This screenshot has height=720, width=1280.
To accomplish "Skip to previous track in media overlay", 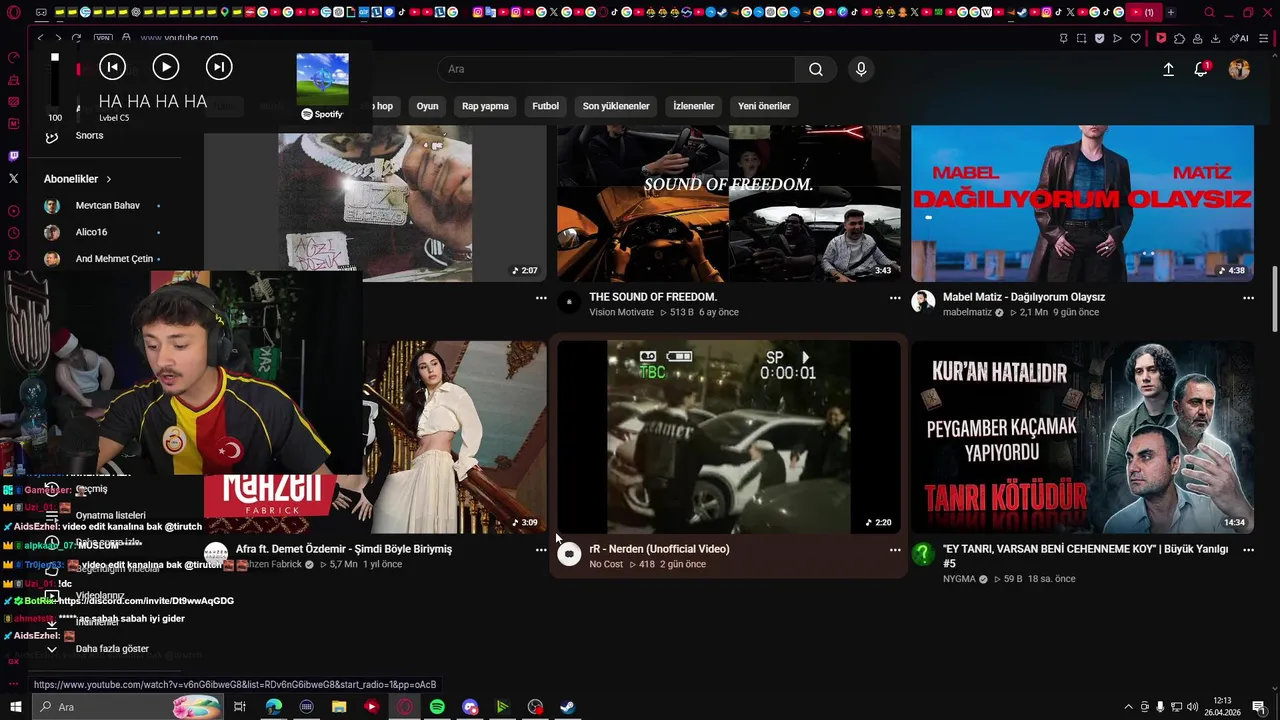I will [112, 67].
